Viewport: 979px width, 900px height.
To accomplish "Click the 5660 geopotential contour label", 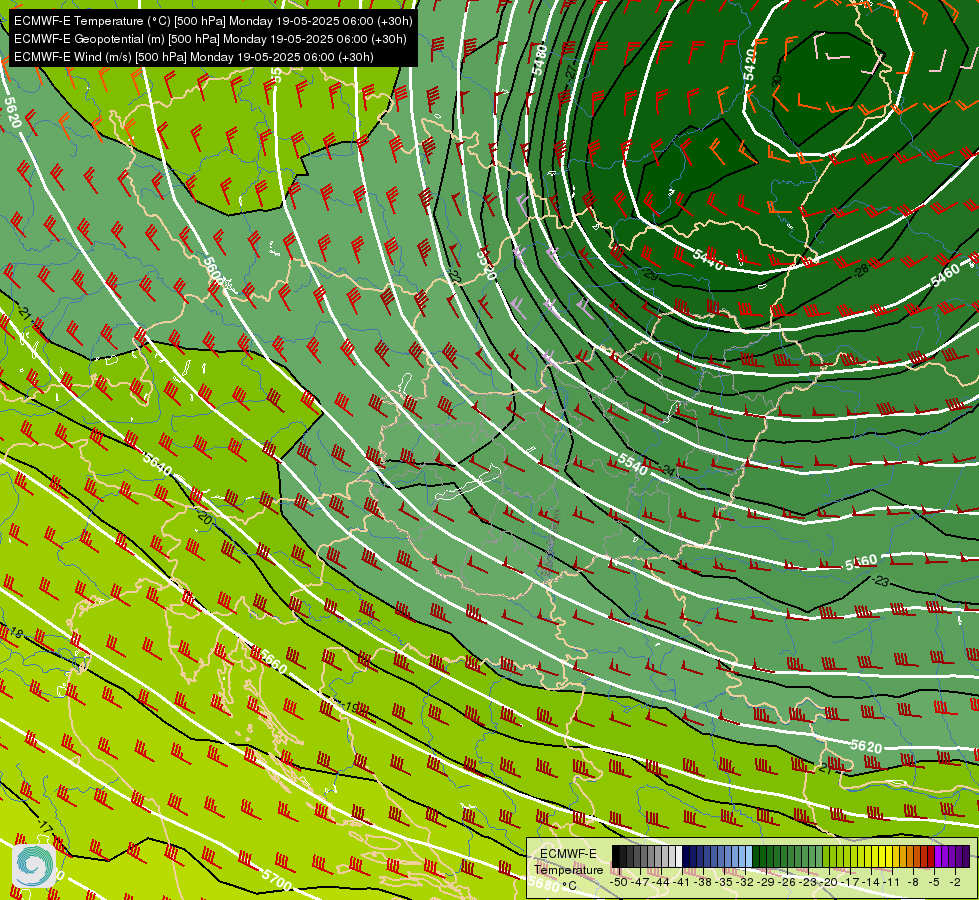I will pyautogui.click(x=272, y=661).
